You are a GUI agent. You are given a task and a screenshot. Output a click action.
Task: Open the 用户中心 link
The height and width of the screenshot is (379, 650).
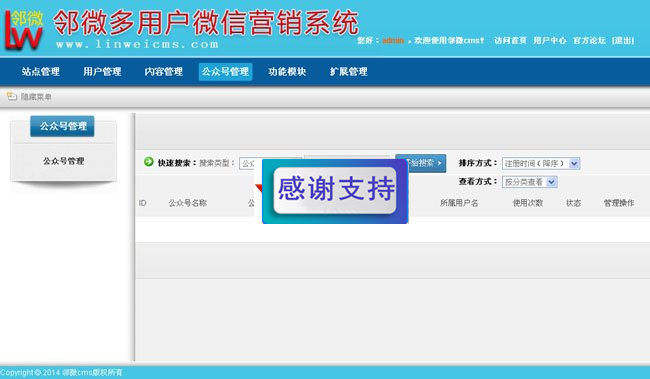[549, 40]
